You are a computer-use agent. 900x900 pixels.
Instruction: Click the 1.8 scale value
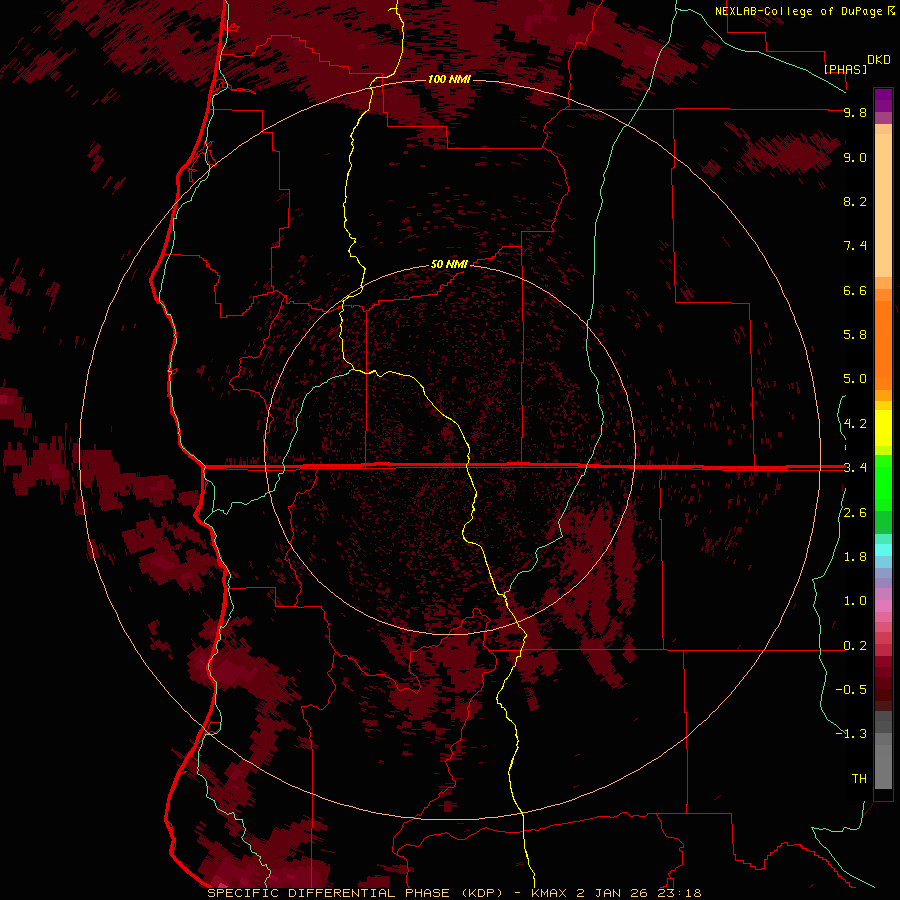click(x=855, y=557)
